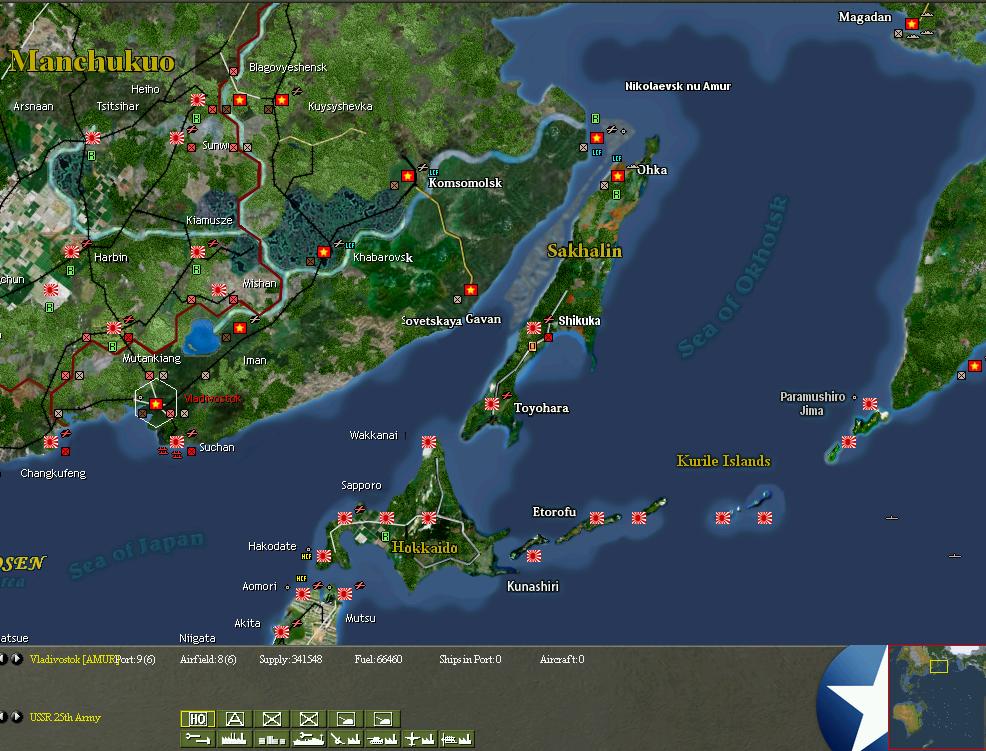Screen dimensions: 986x751
Task: Click the Fuel: 66460 readout
Action: click(x=378, y=659)
